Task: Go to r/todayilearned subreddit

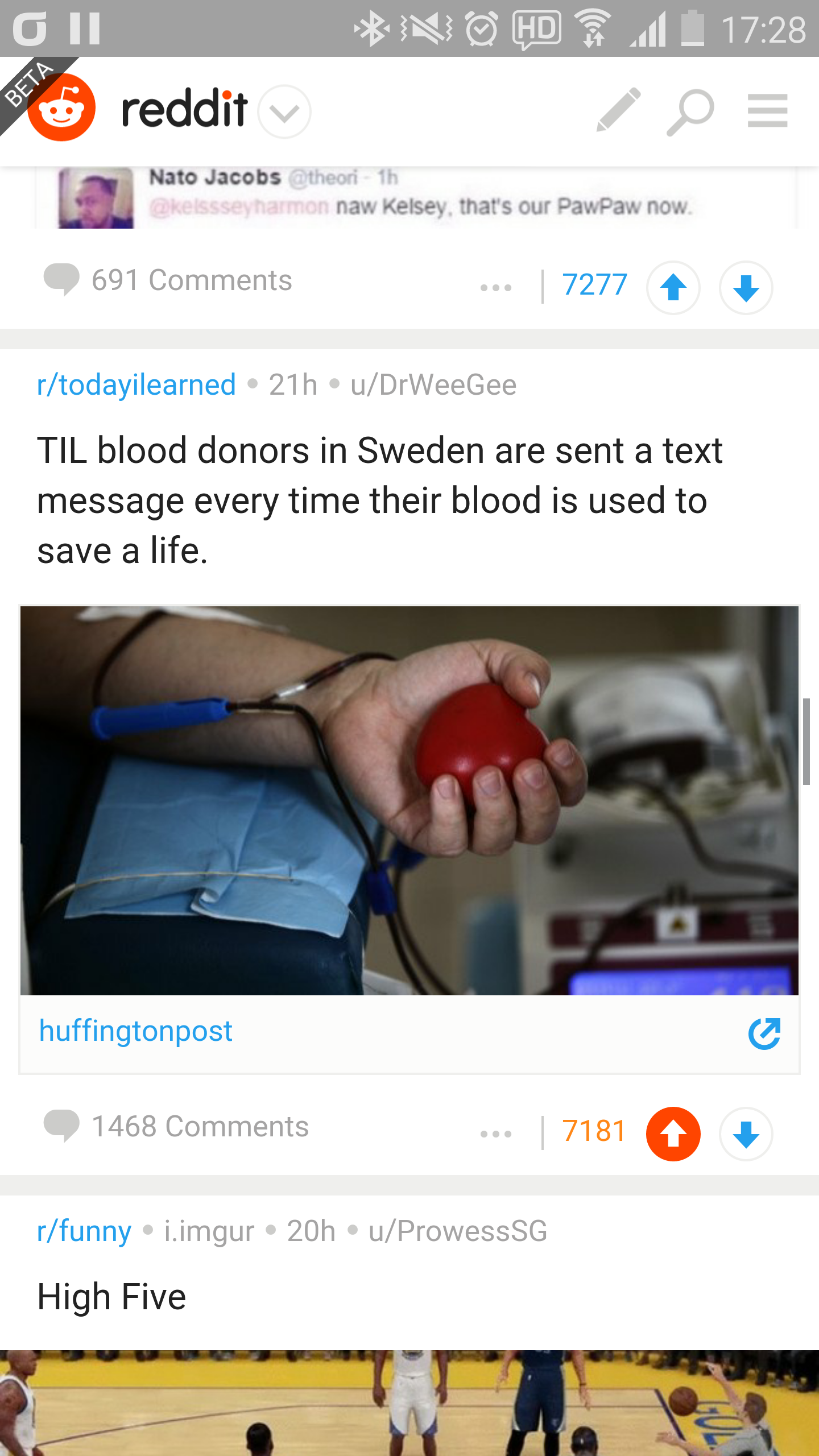Action: pos(136,385)
